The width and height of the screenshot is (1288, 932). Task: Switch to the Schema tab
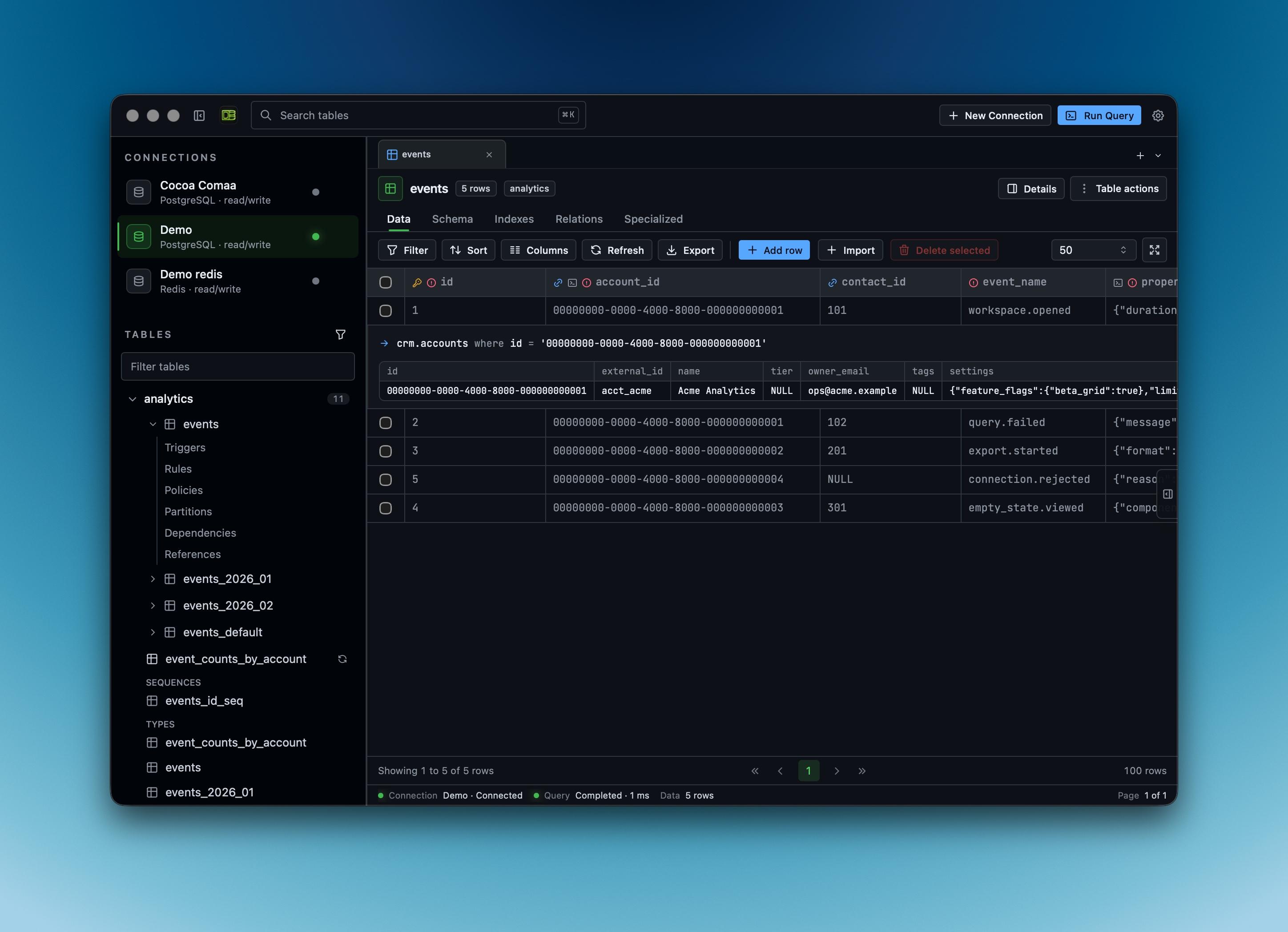coord(452,219)
